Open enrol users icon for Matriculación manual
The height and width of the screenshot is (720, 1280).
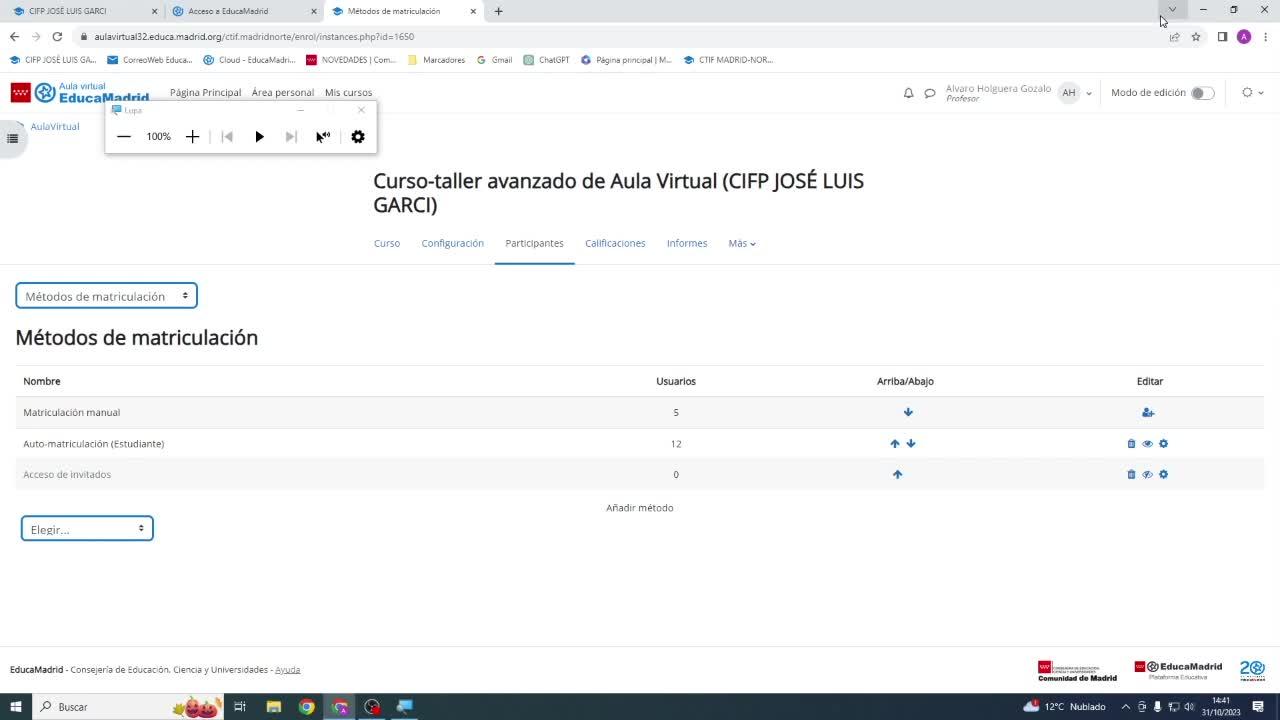[1148, 412]
